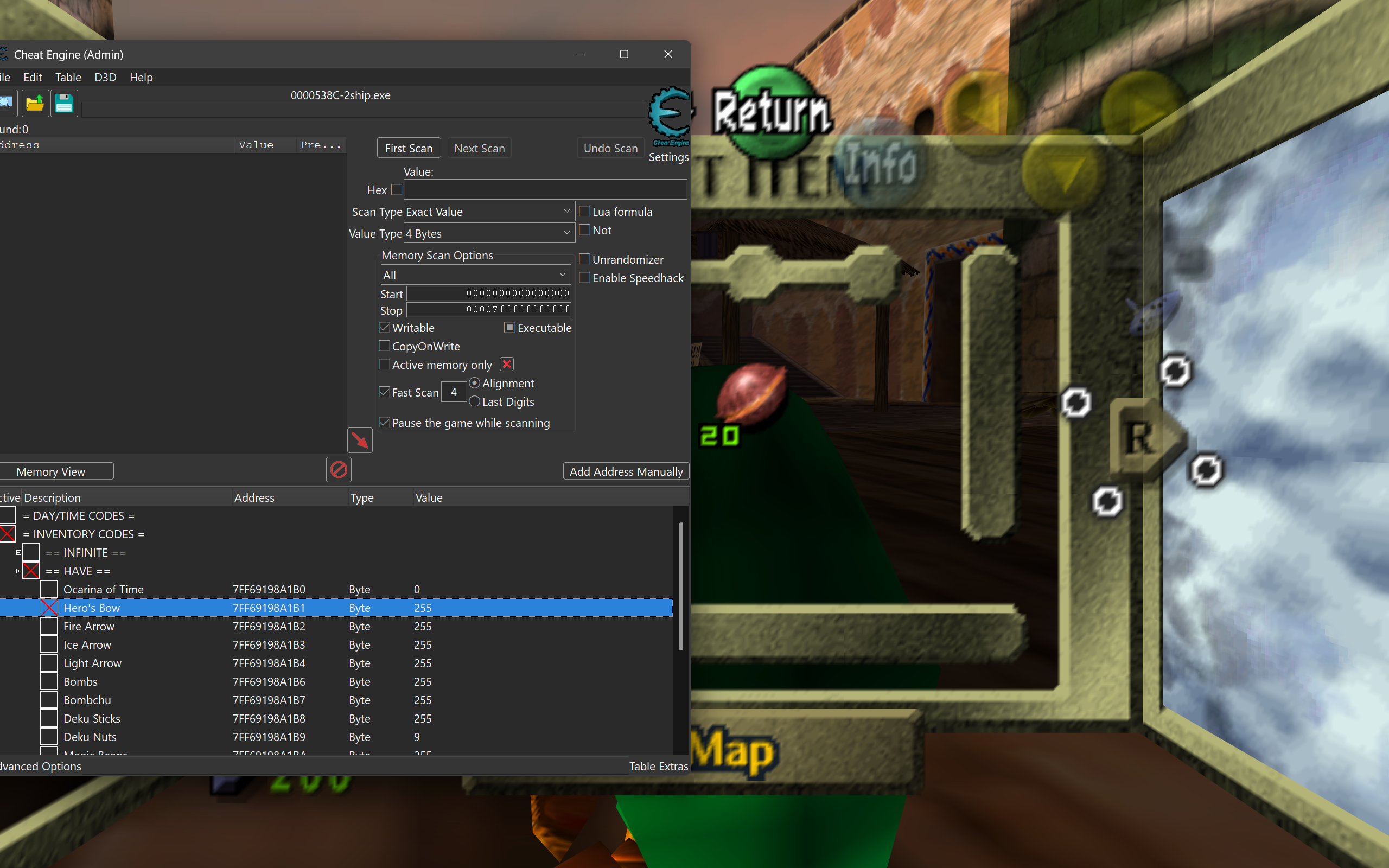Click the scan Value input field
1389x868 pixels.
click(x=545, y=189)
